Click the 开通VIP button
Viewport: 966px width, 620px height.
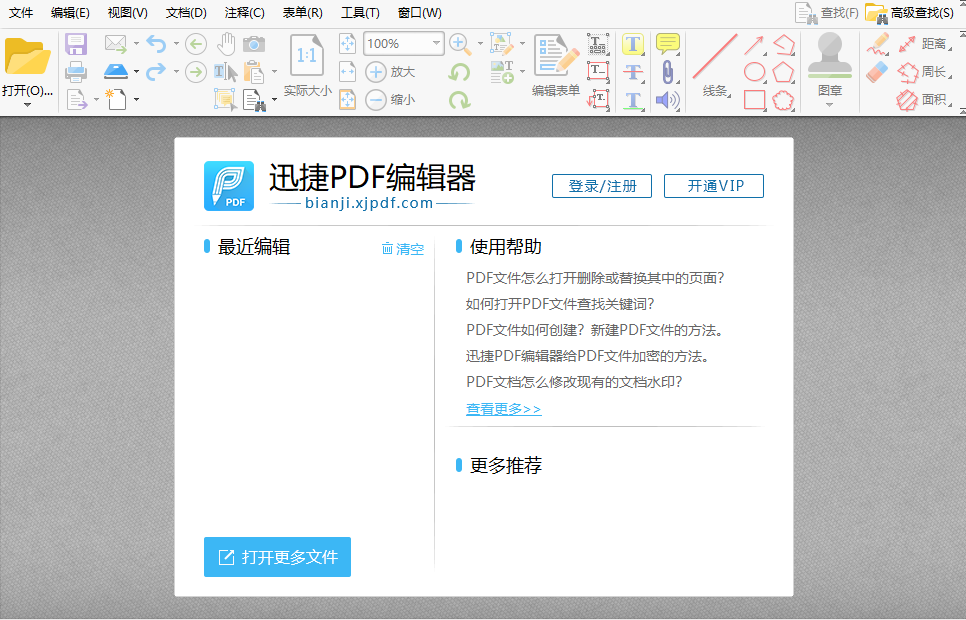pos(714,186)
